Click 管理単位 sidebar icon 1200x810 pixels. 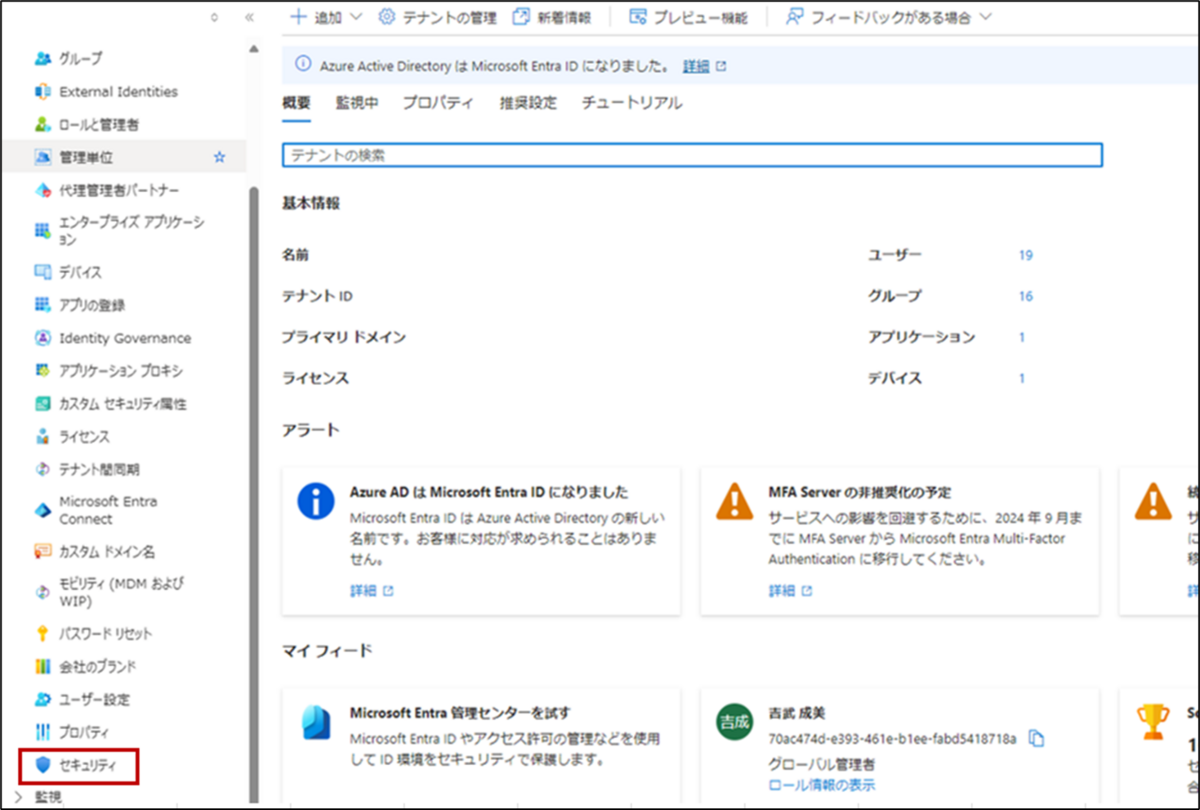click(x=42, y=157)
